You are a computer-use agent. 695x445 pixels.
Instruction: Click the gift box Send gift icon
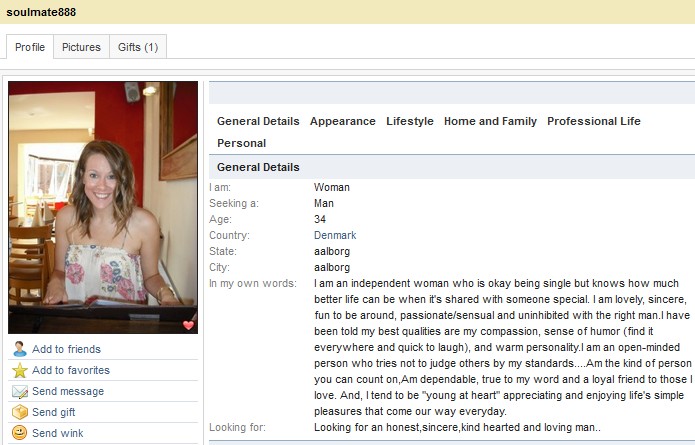(x=20, y=412)
